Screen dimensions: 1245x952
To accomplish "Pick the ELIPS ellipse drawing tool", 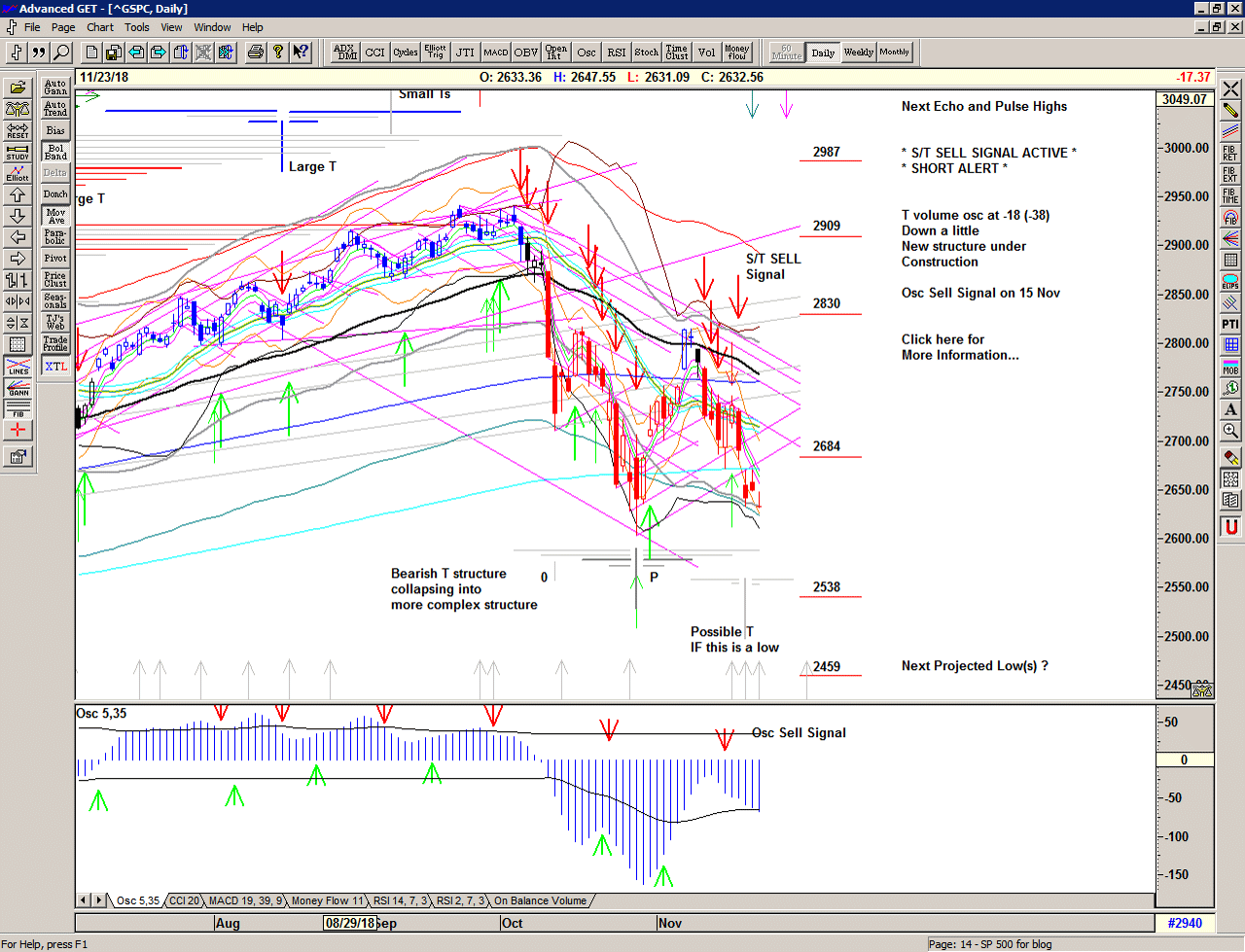I will tap(1230, 282).
